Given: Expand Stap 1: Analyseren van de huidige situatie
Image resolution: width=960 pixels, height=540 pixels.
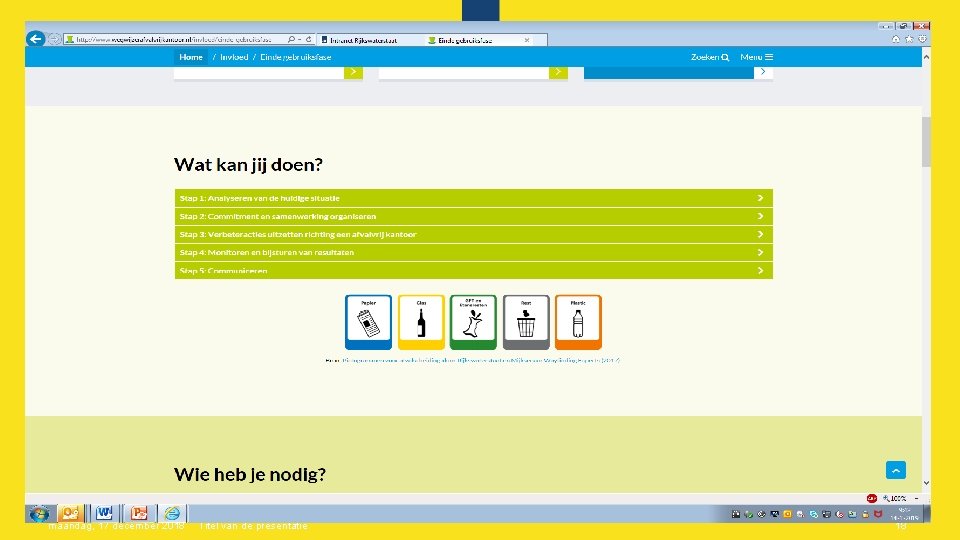Looking at the screenshot, I should 473,198.
